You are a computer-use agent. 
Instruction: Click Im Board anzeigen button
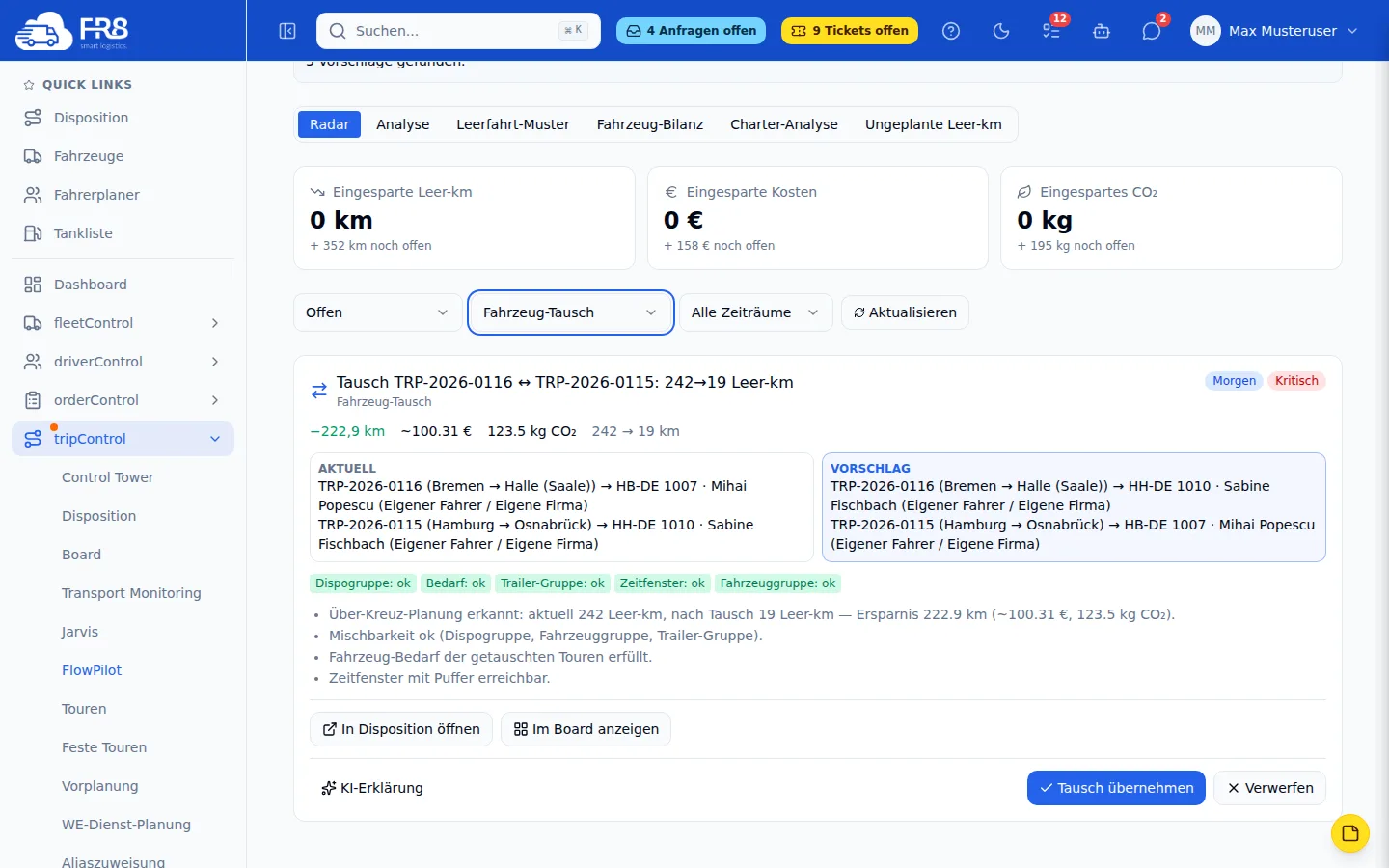pyautogui.click(x=586, y=729)
